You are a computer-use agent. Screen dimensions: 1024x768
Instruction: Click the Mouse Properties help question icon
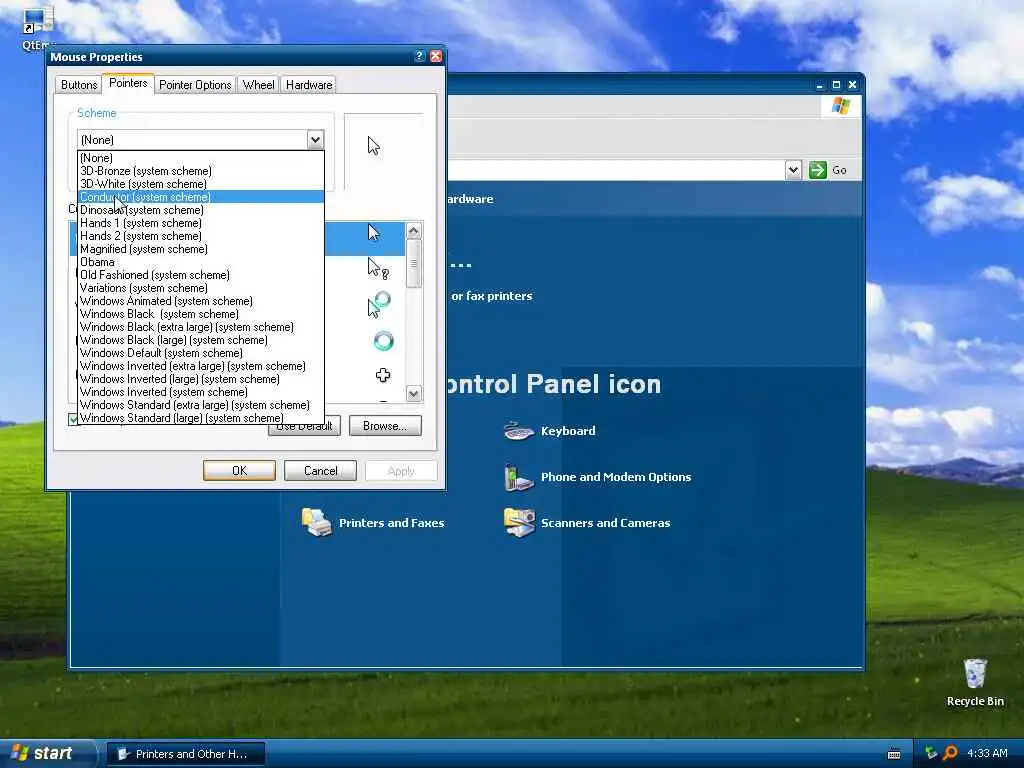[420, 56]
